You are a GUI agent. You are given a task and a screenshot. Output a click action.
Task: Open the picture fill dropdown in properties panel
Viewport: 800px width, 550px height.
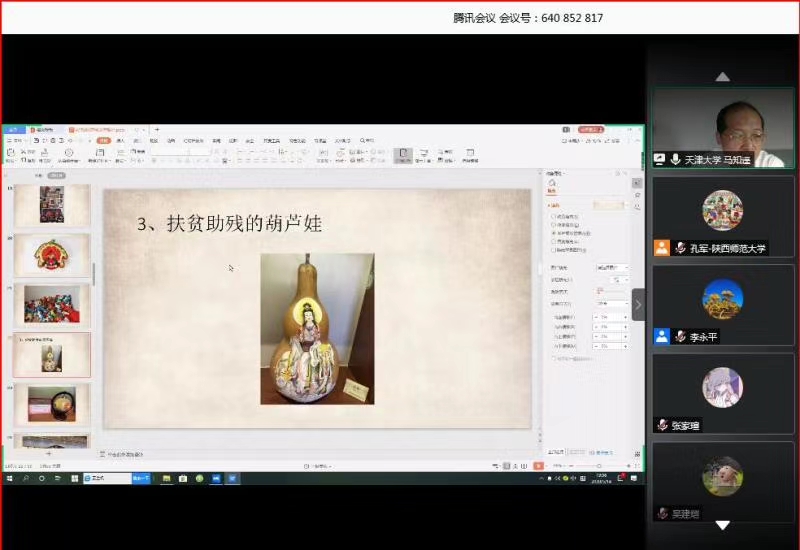[612, 268]
